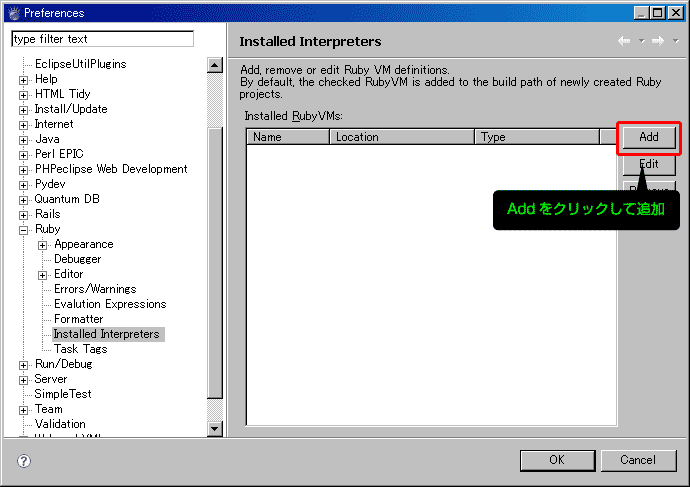Click the tree scrollbar up arrow
The height and width of the screenshot is (487, 690).
point(215,66)
